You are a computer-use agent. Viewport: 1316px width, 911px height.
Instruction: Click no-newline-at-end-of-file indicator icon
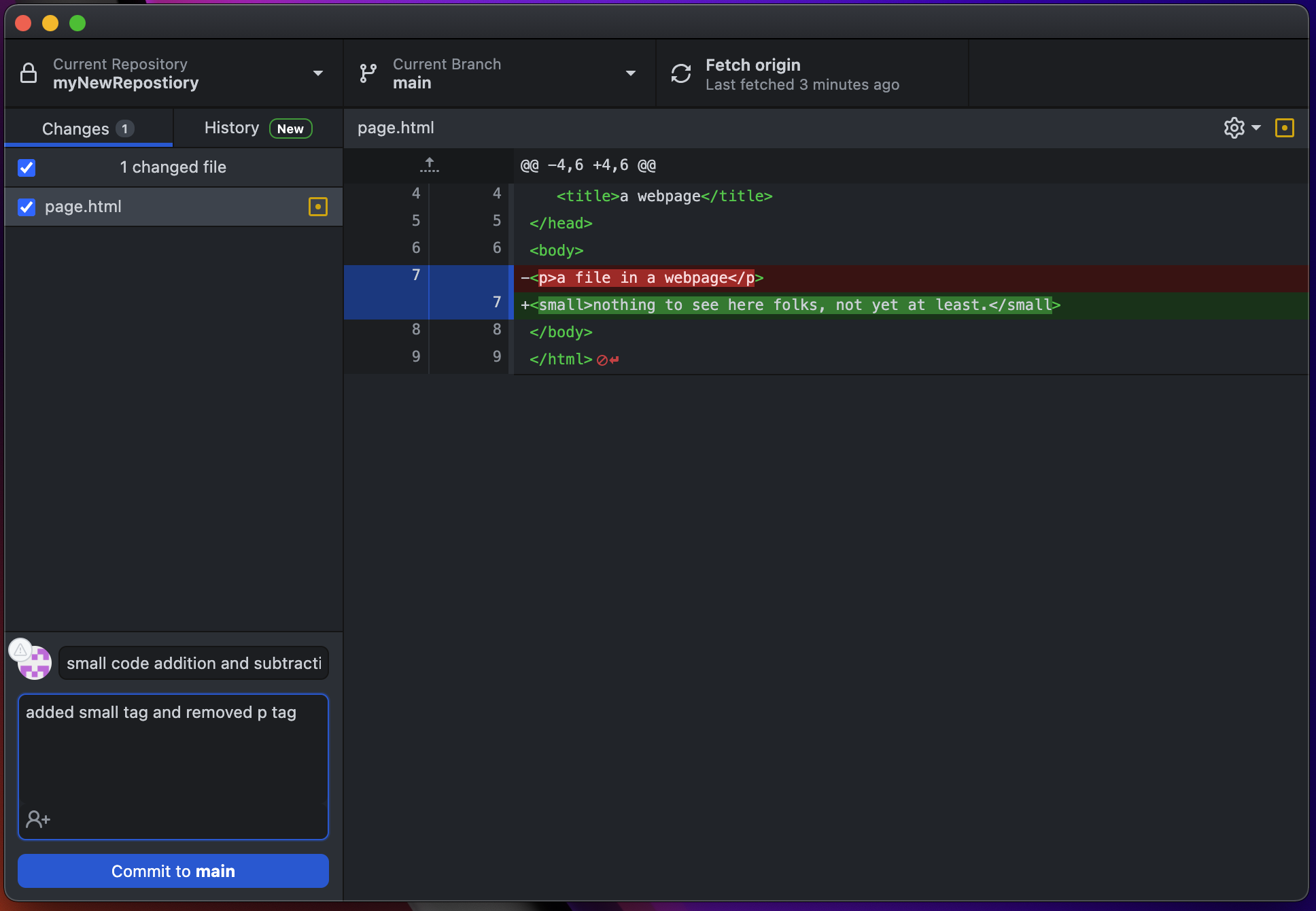pyautogui.click(x=608, y=360)
